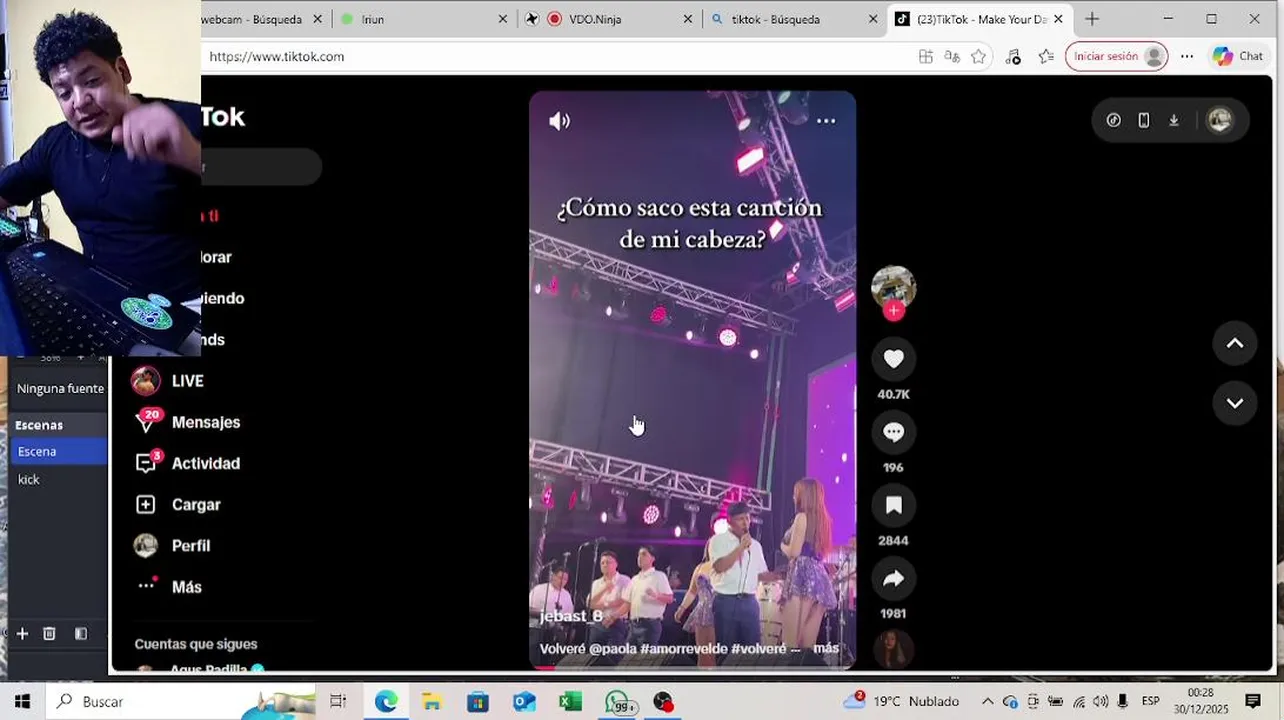
Task: Share the video with the arrow icon
Action: pos(894,579)
